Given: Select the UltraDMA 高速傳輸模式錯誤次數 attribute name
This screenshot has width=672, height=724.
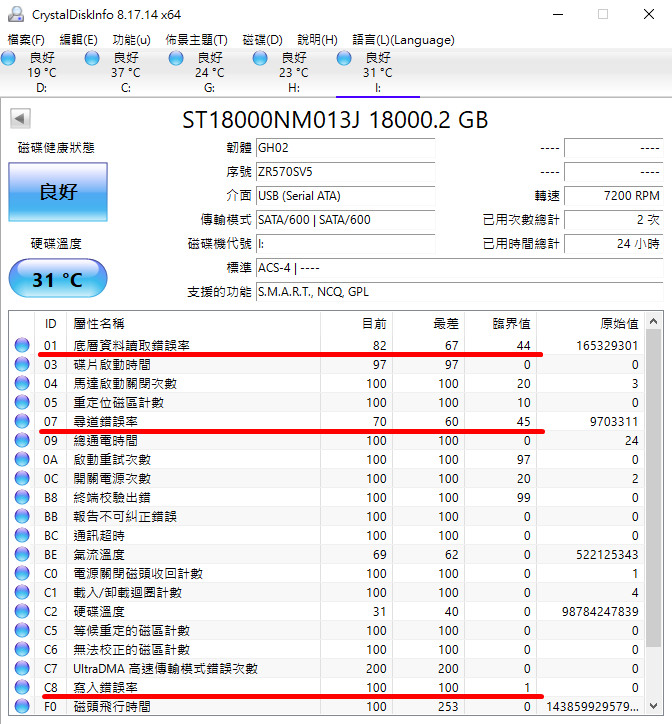Looking at the screenshot, I should coord(165,668).
